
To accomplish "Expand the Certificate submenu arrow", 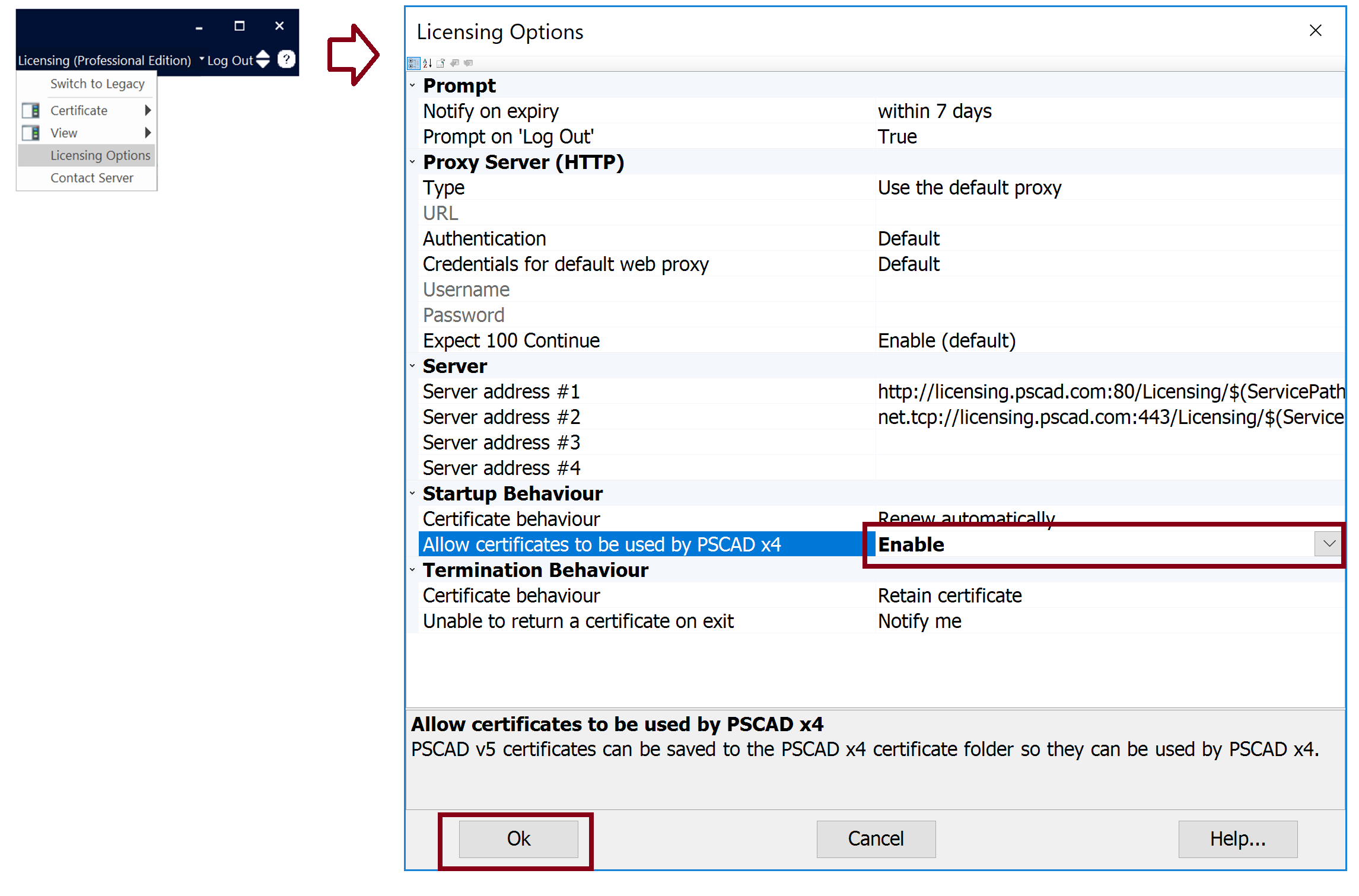I will [148, 110].
